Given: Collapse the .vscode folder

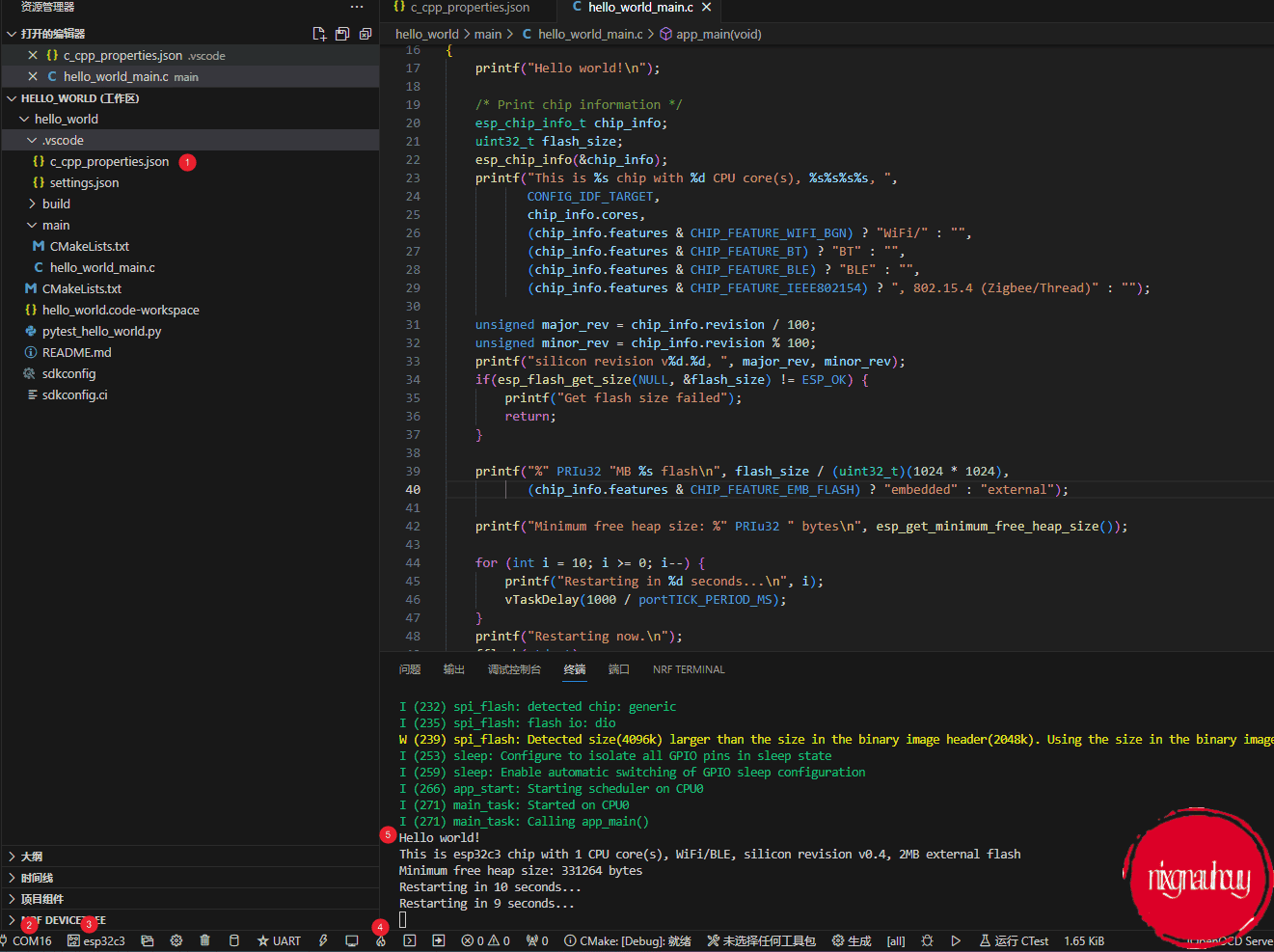Looking at the screenshot, I should [x=63, y=140].
